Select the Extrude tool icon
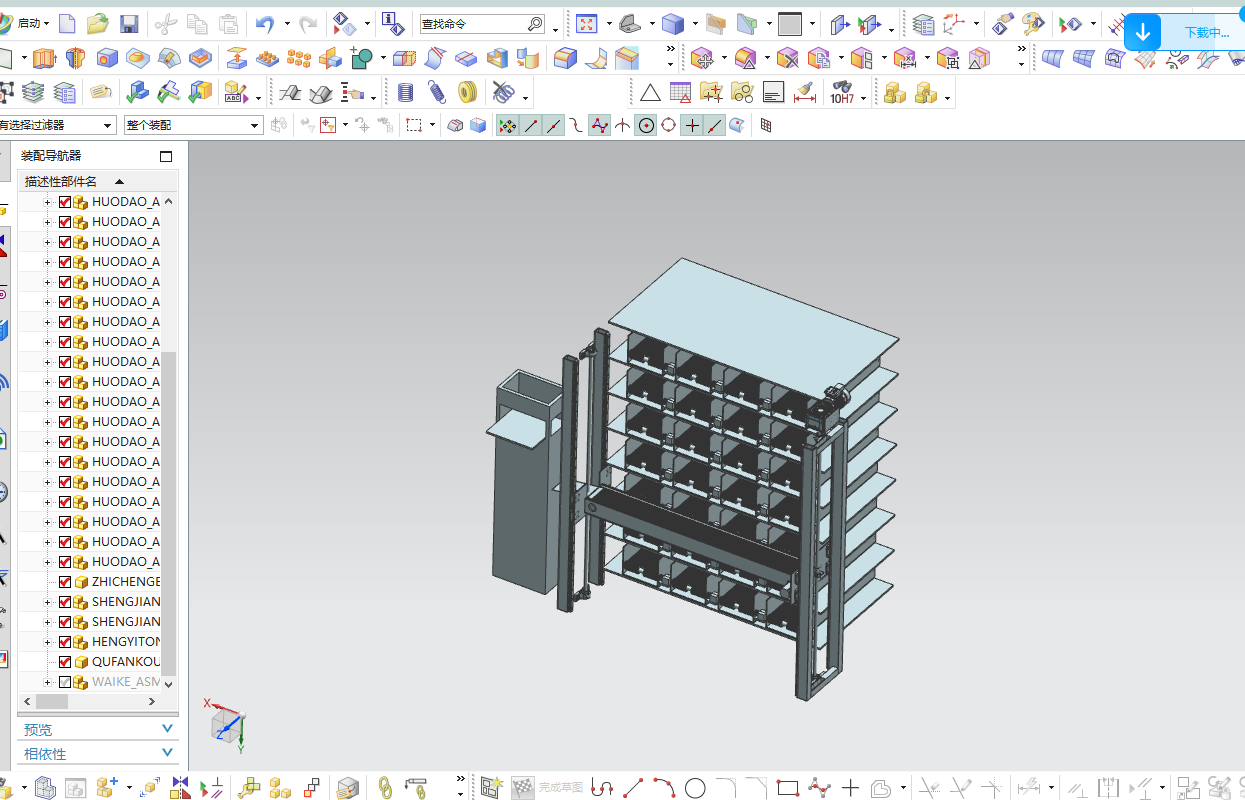The width and height of the screenshot is (1245, 800). 44,58
